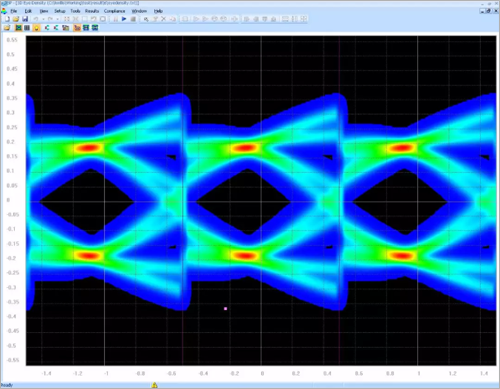
Task: Toggle the first green eye-diagram view icon
Action: click(18, 28)
